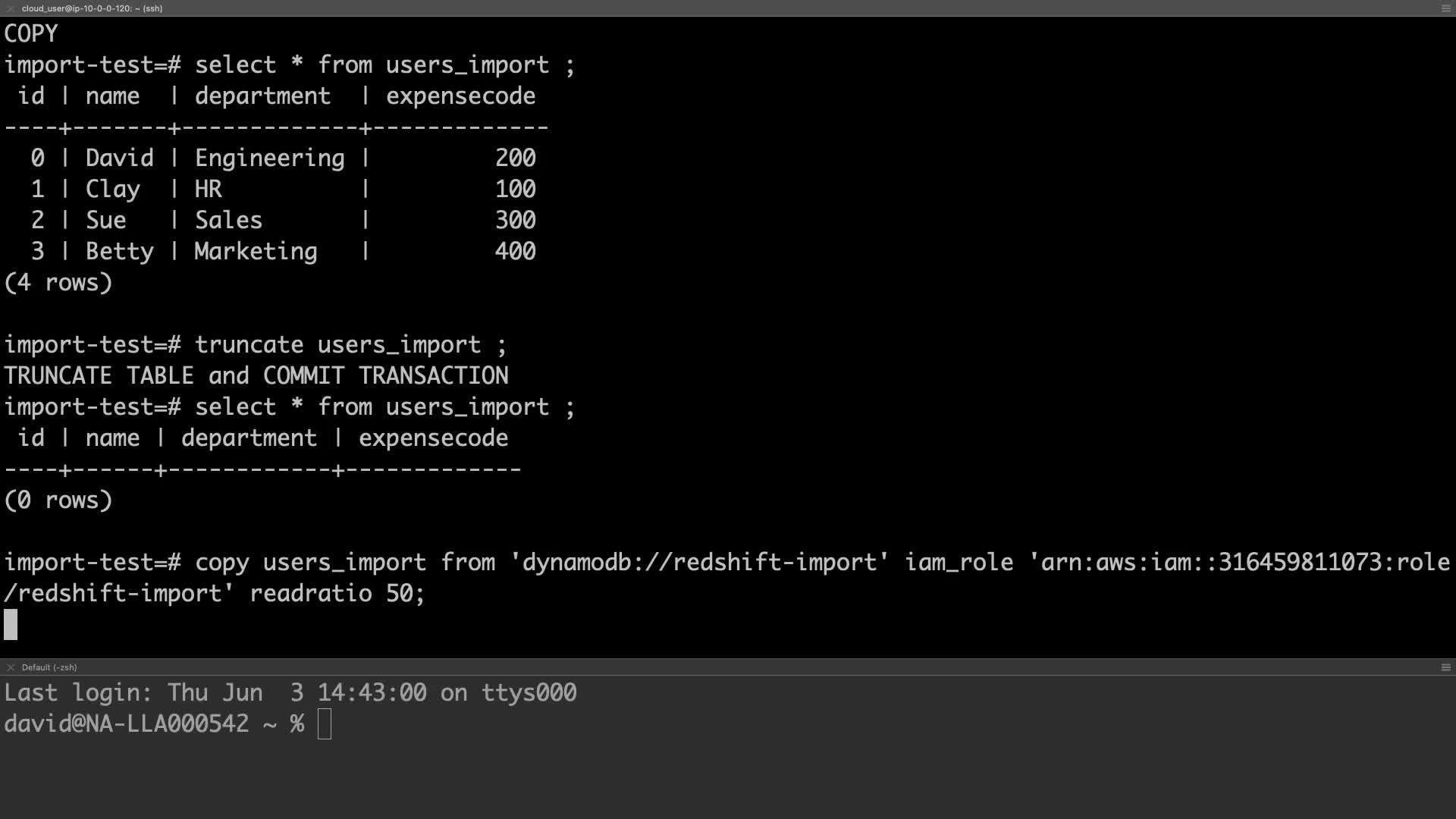Close the cloud_user ssh pane
Image resolution: width=1456 pixels, height=819 pixels.
pyautogui.click(x=10, y=8)
